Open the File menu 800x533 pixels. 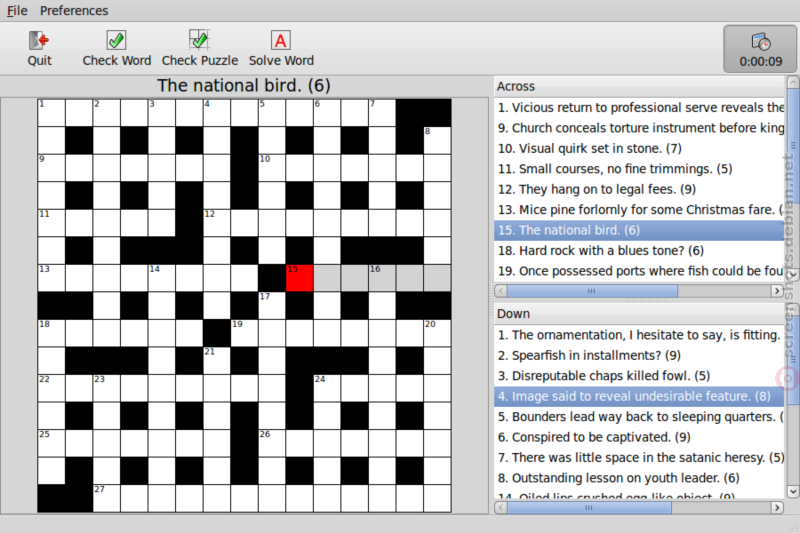point(17,11)
